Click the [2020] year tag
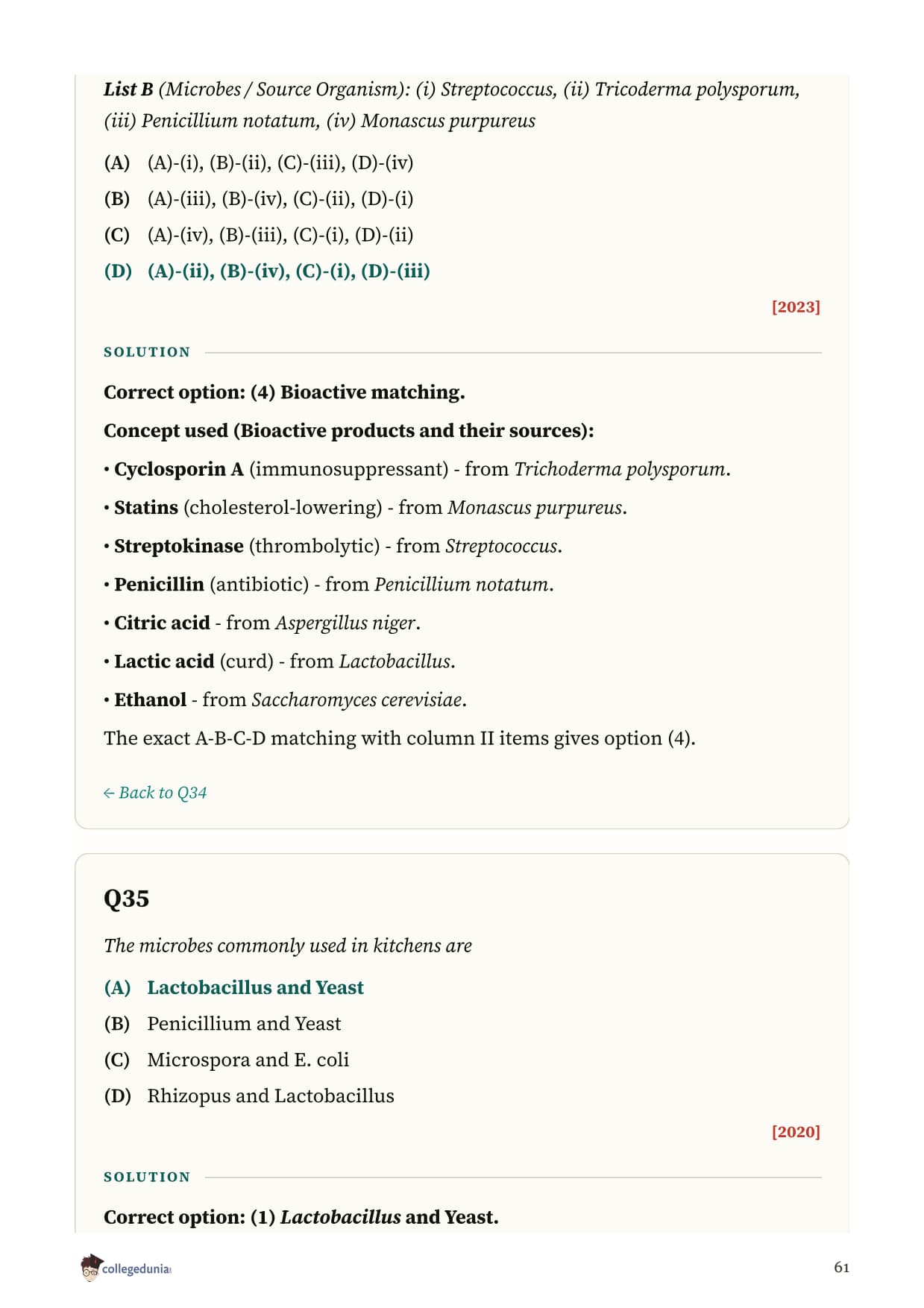The width and height of the screenshot is (924, 1308). pos(796,1131)
